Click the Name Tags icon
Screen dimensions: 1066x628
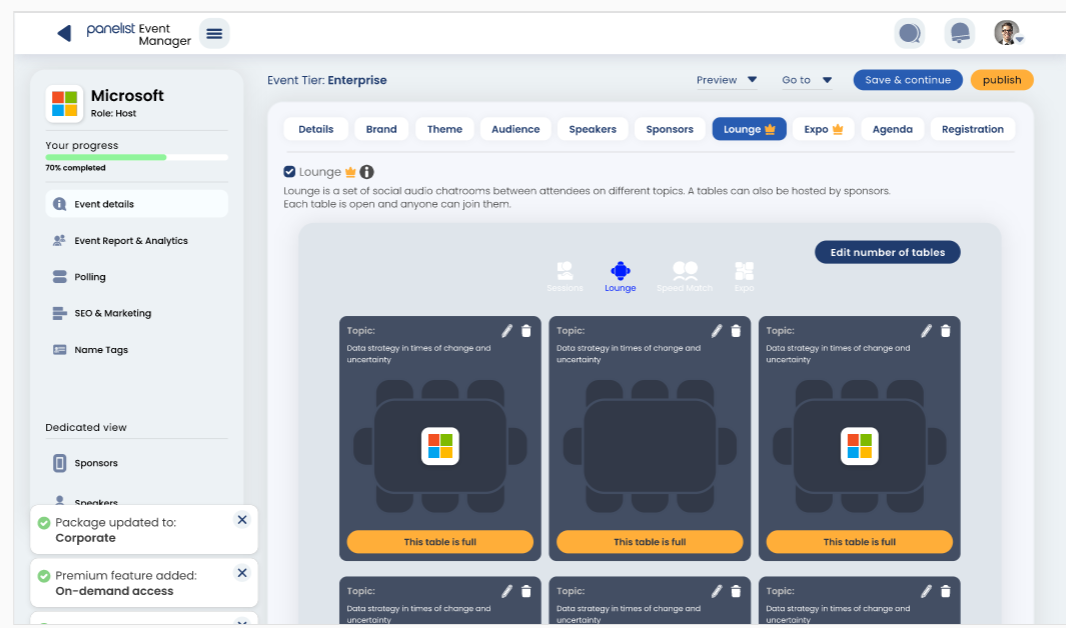tap(60, 349)
